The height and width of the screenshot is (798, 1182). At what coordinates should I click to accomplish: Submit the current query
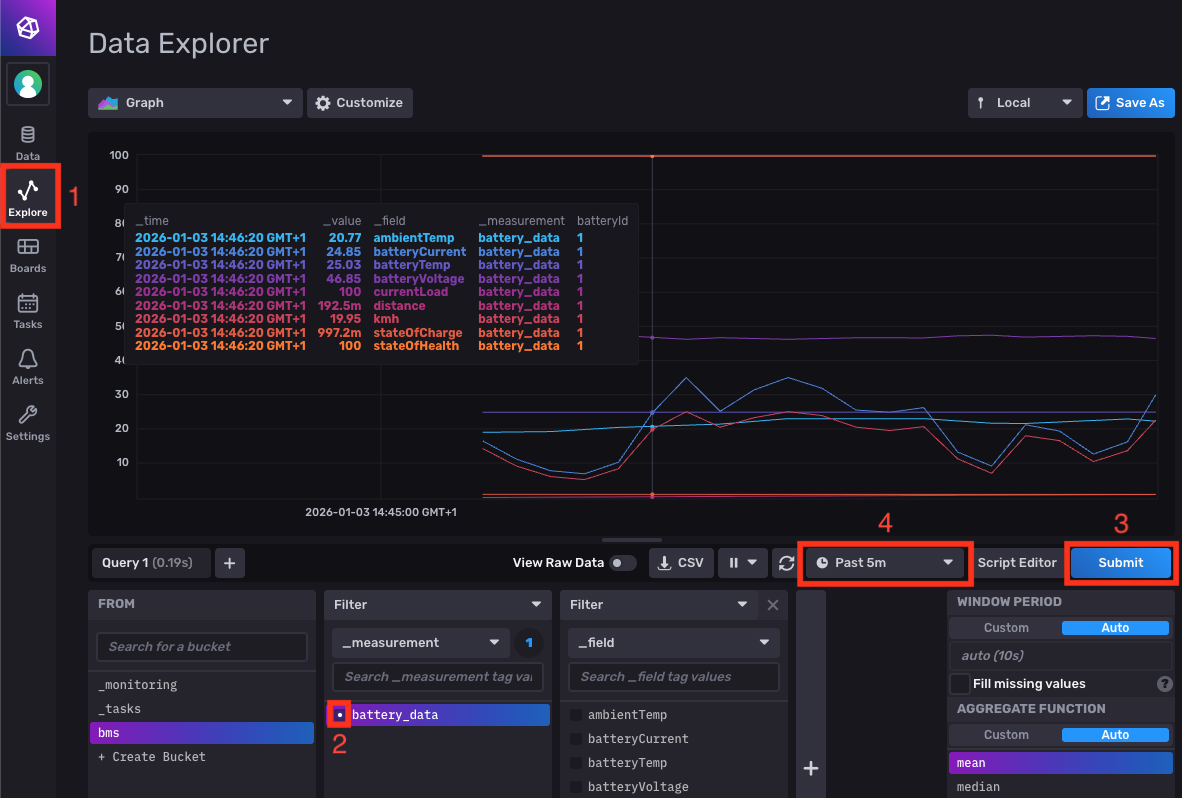[1120, 562]
